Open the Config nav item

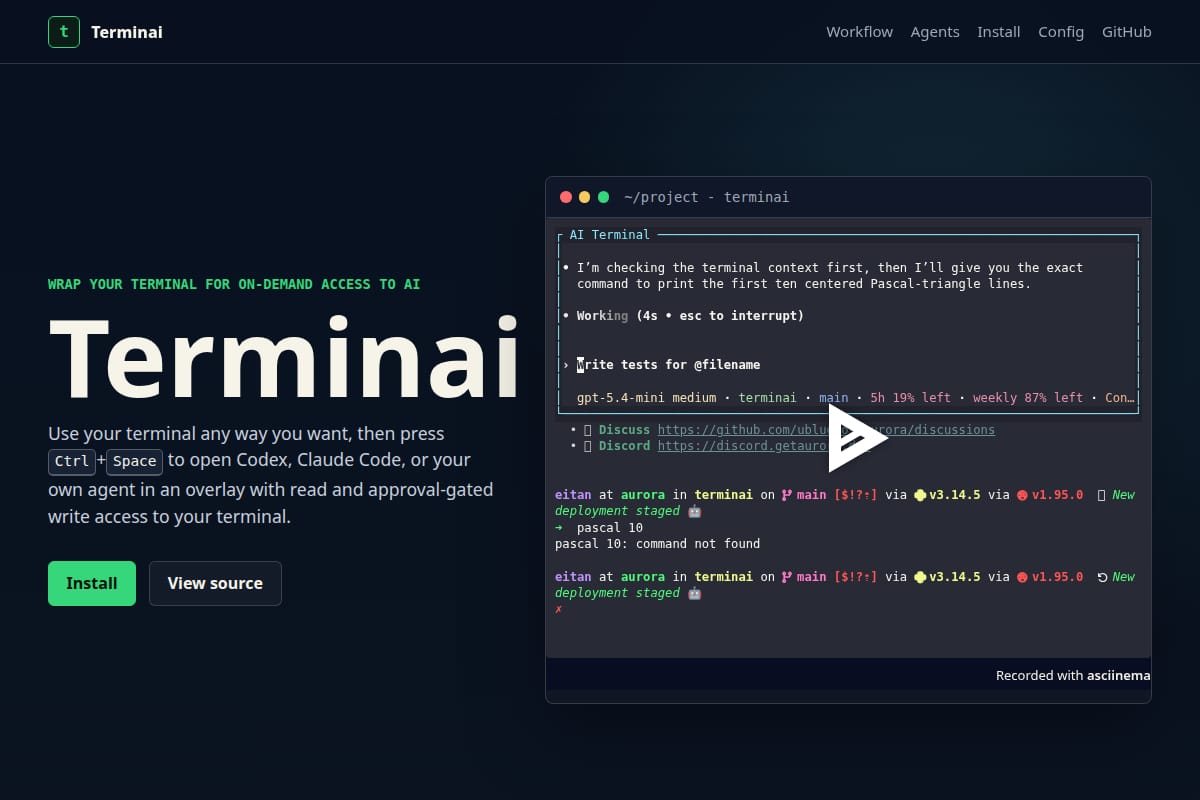click(1061, 32)
